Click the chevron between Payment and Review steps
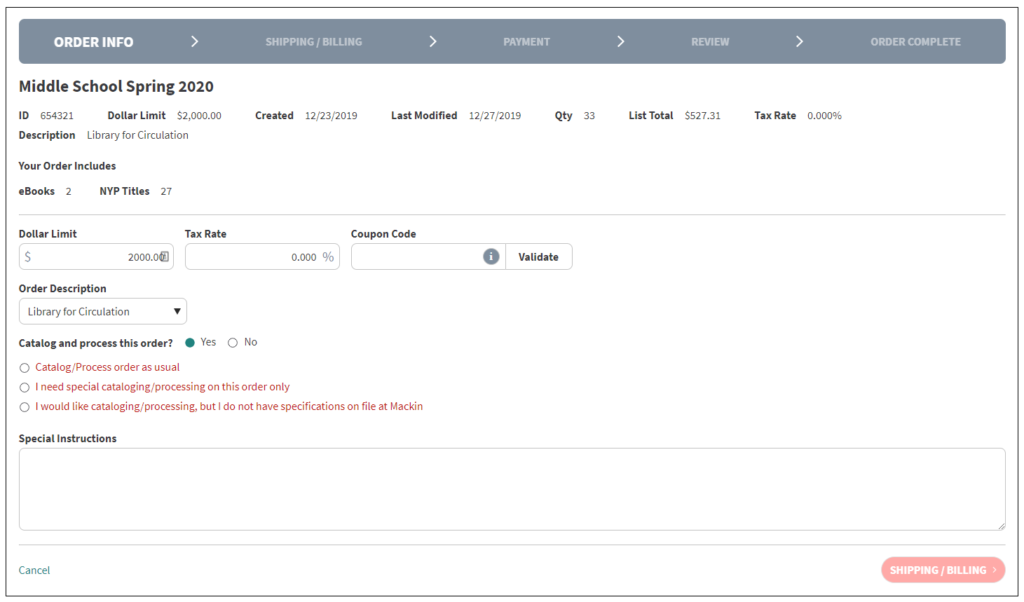The image size is (1024, 602). (x=621, y=41)
